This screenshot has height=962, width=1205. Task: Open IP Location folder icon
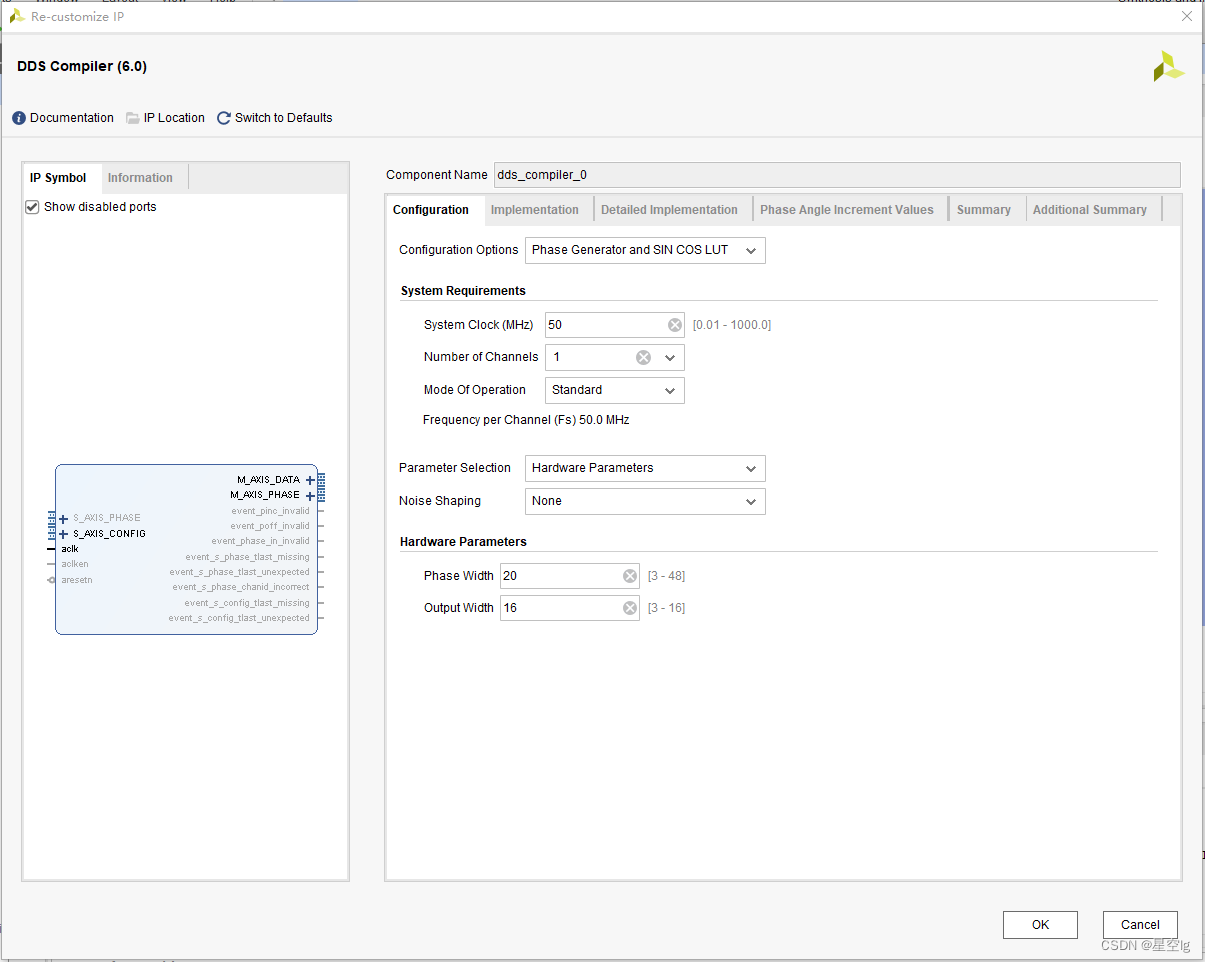(133, 118)
